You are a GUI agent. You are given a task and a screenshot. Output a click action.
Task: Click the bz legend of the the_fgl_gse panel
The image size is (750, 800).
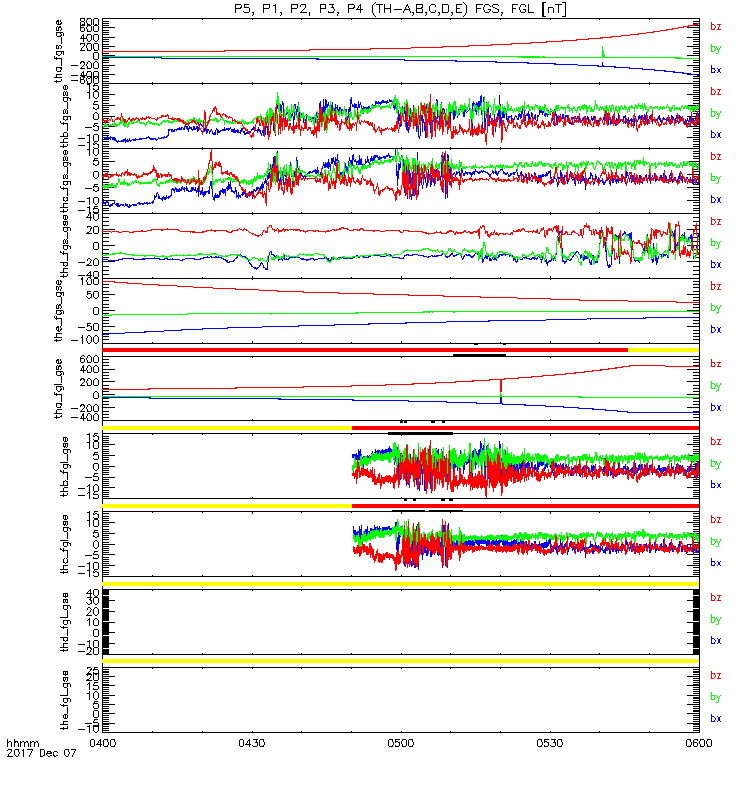point(716,676)
